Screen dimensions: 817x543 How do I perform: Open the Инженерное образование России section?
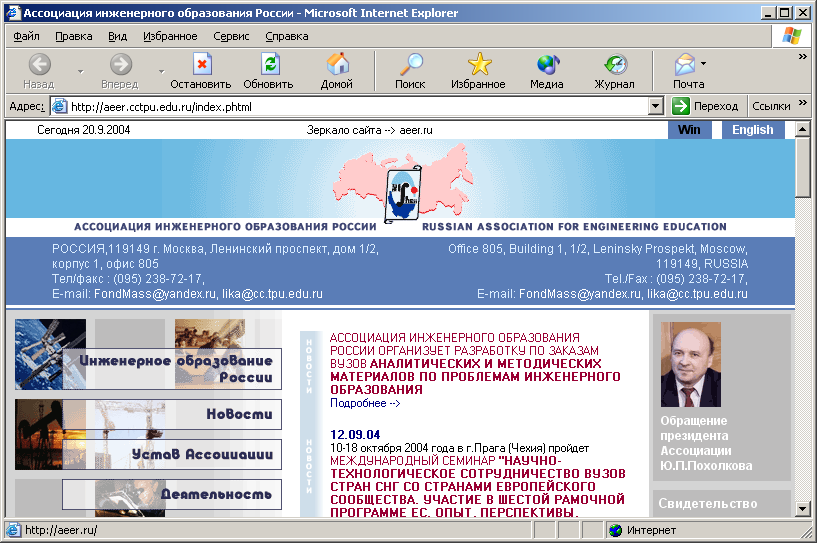[x=172, y=369]
